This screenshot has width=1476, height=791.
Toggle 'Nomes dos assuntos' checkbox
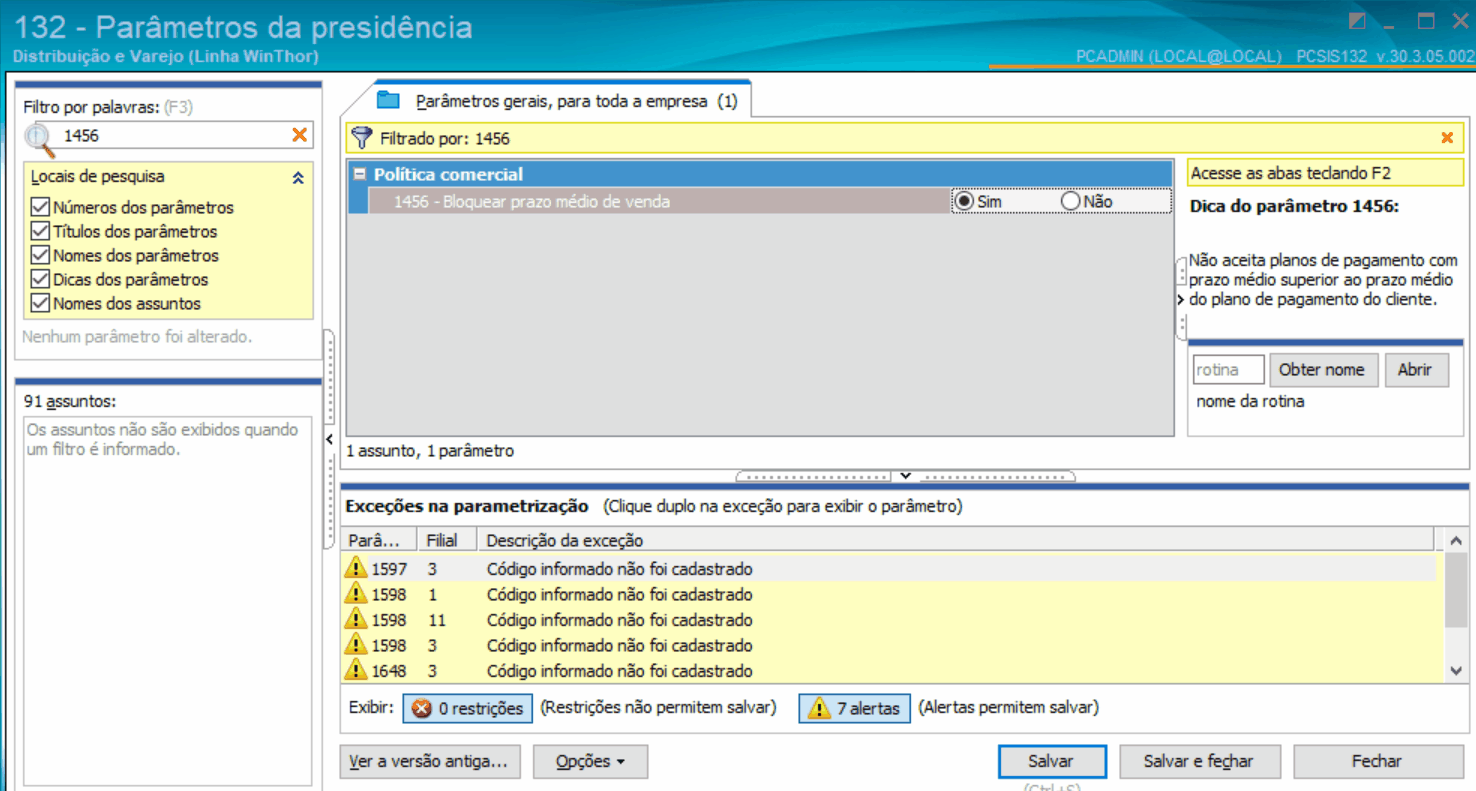click(40, 304)
